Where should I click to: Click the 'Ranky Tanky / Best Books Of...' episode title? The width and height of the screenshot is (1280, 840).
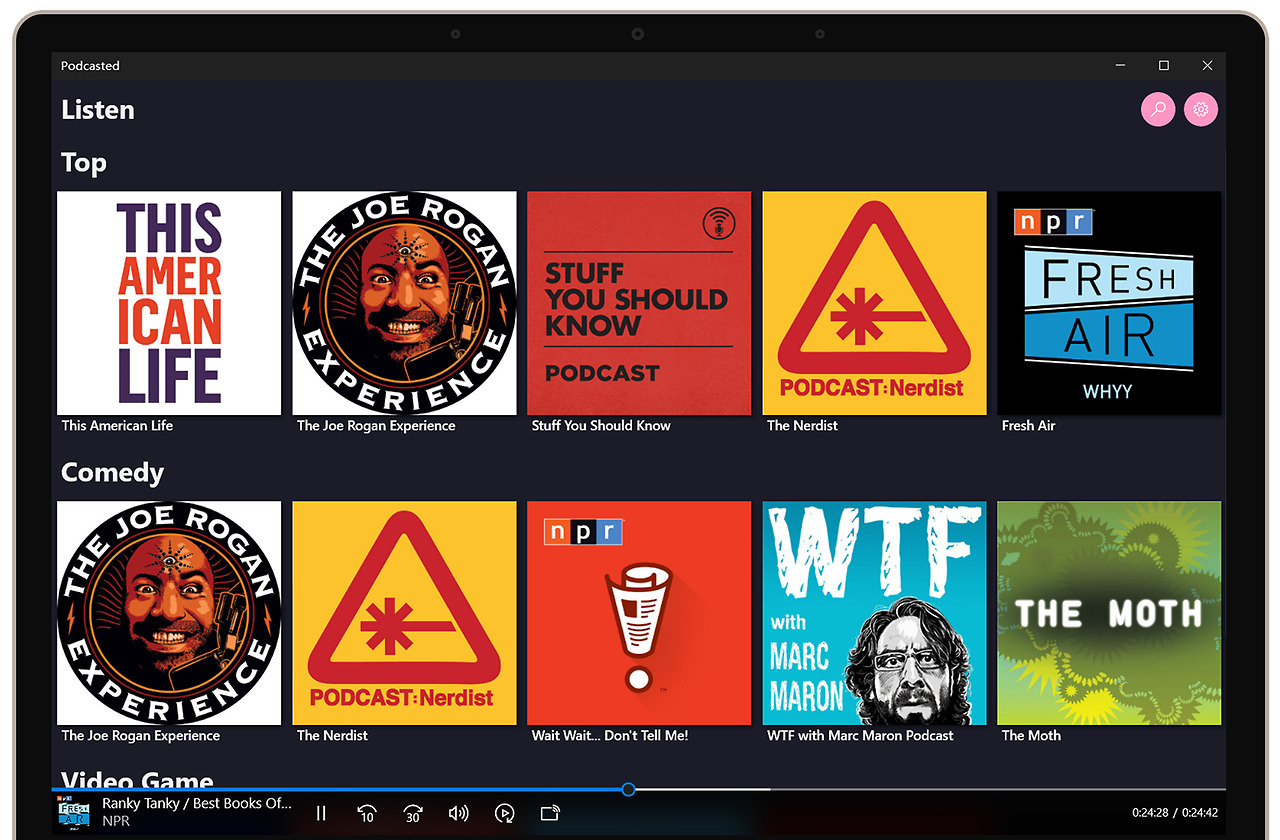tap(197, 803)
